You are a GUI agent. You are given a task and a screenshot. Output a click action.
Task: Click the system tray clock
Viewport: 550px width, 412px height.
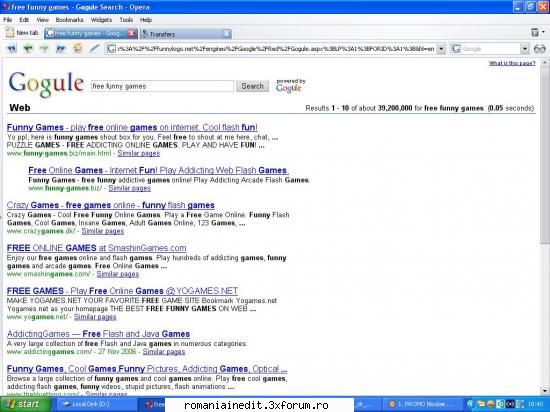coord(535,404)
